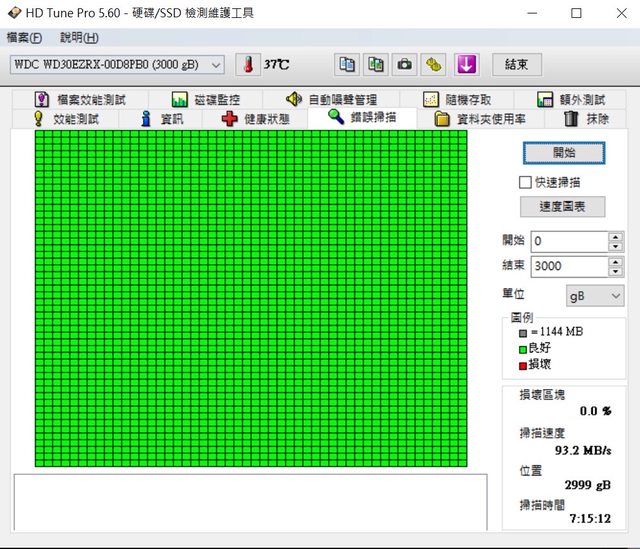Click the purple down-arrow icon
Screen dimensions: 640x549
[x=466, y=64]
